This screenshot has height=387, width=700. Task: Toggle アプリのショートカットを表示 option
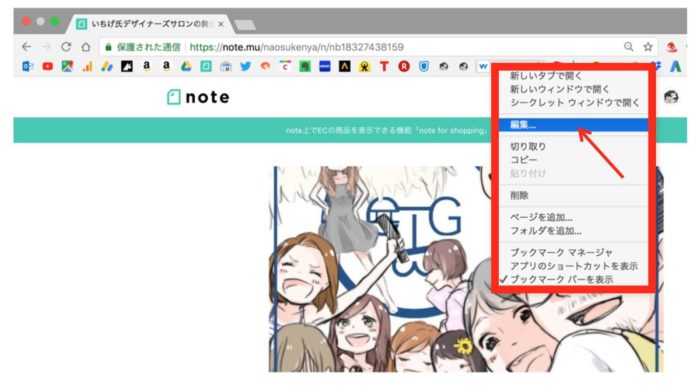[x=573, y=266]
